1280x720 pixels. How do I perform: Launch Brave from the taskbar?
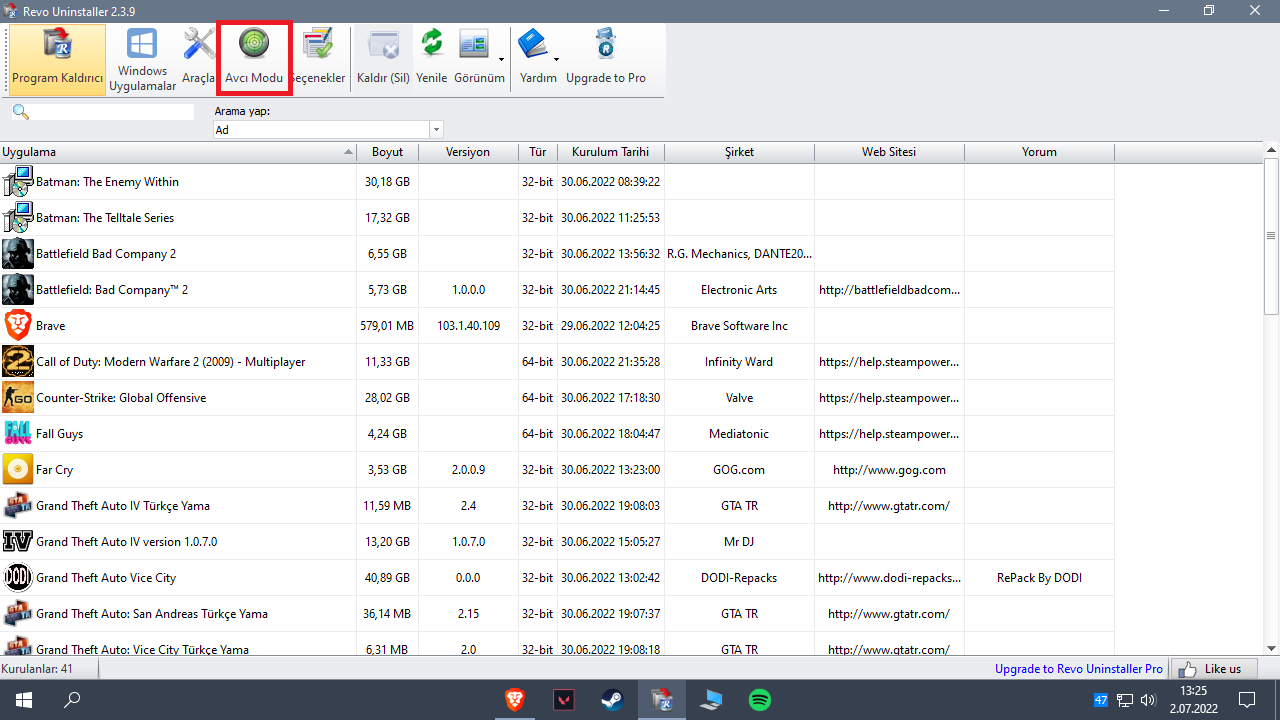pos(515,700)
